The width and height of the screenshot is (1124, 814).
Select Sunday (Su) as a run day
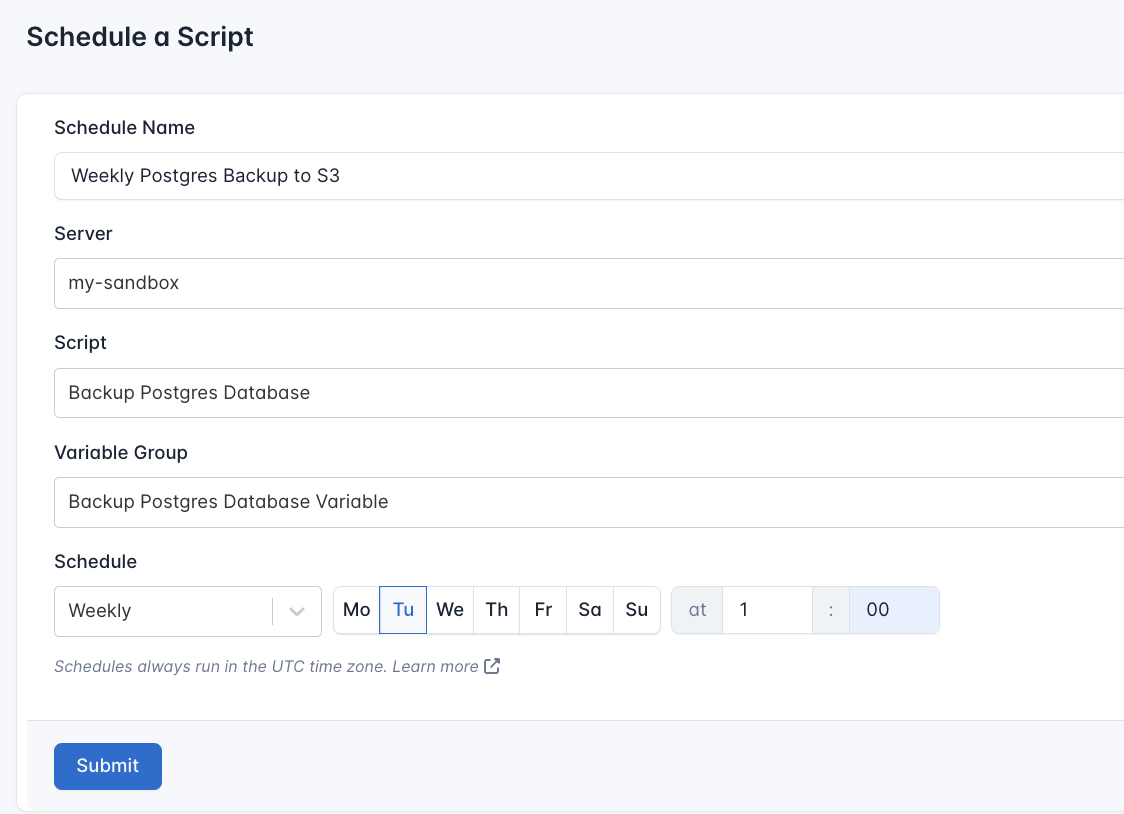[636, 609]
